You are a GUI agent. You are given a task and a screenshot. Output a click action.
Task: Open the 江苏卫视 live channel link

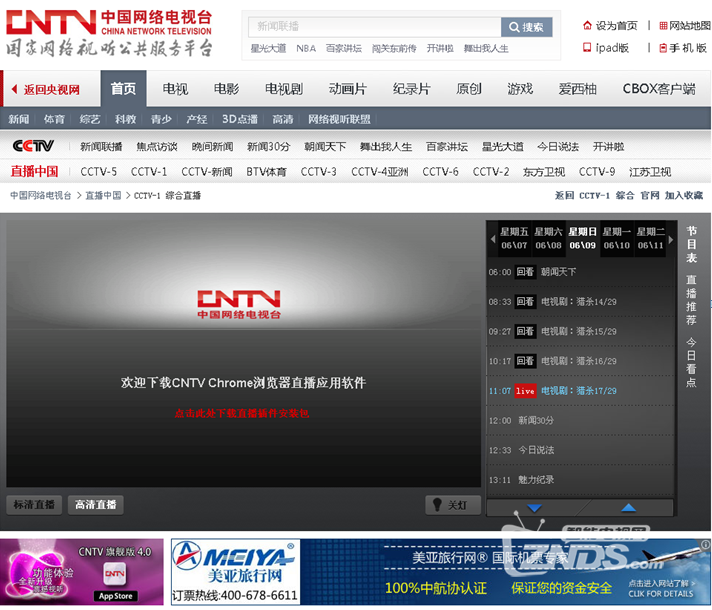tap(650, 172)
